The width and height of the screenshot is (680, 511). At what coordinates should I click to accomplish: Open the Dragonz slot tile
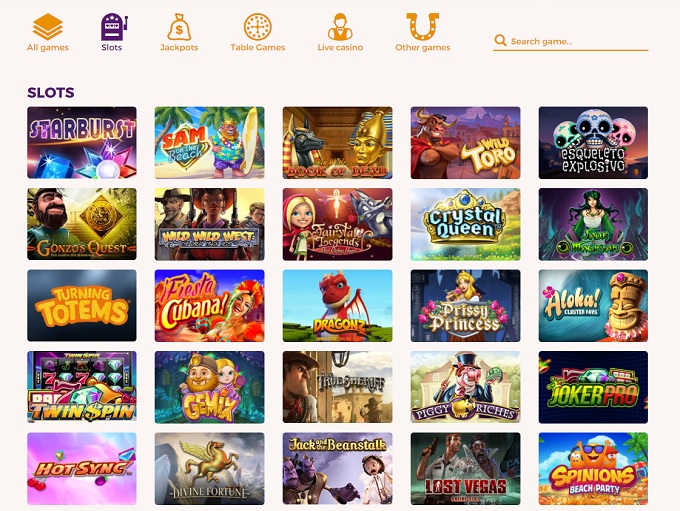pyautogui.click(x=337, y=306)
